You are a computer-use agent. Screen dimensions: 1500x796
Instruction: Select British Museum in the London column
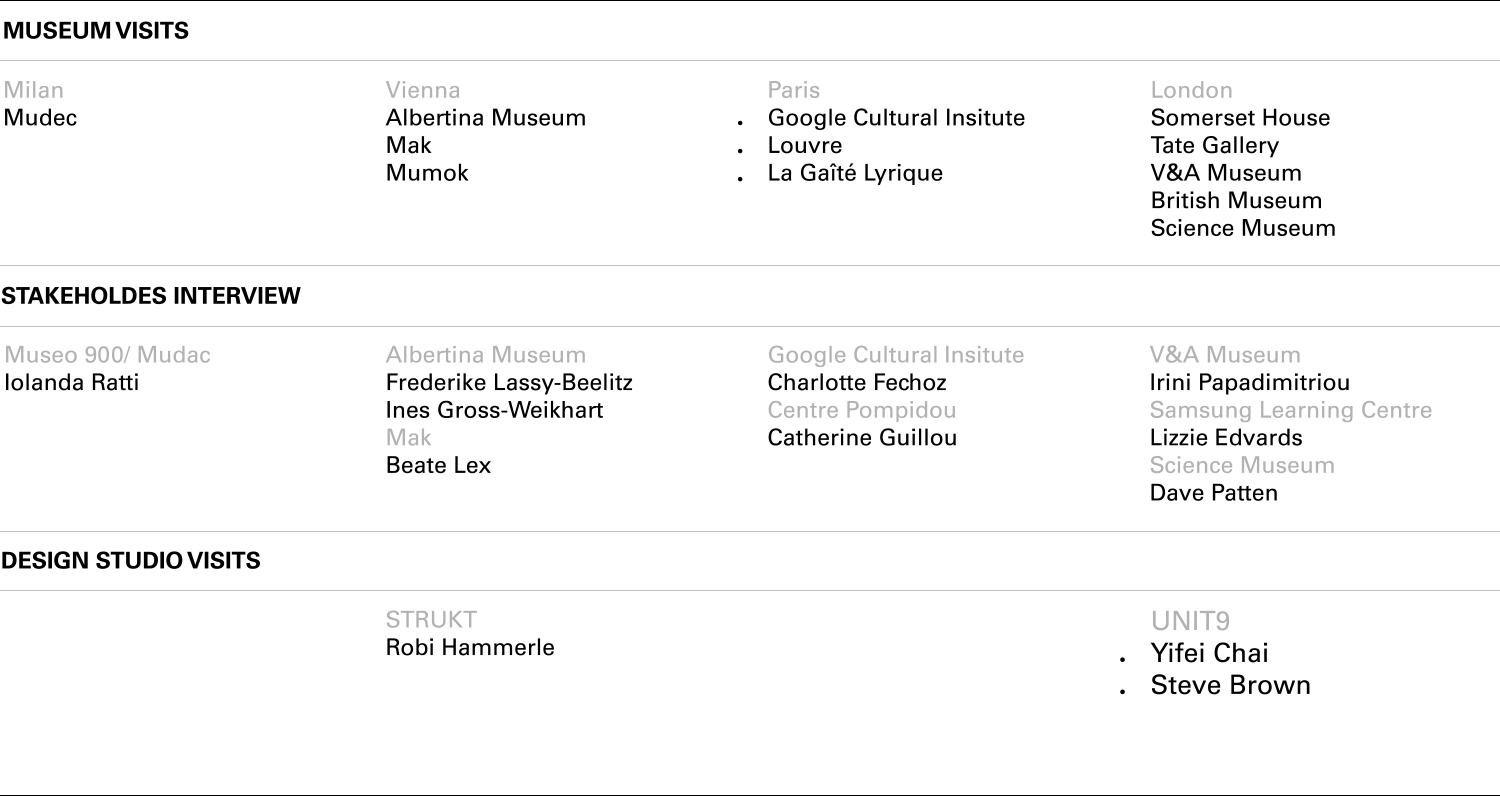coord(1236,201)
